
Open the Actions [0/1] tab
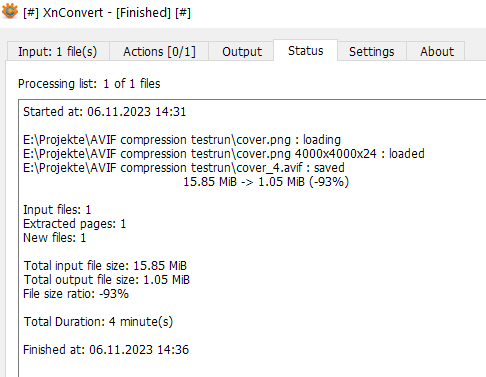159,51
